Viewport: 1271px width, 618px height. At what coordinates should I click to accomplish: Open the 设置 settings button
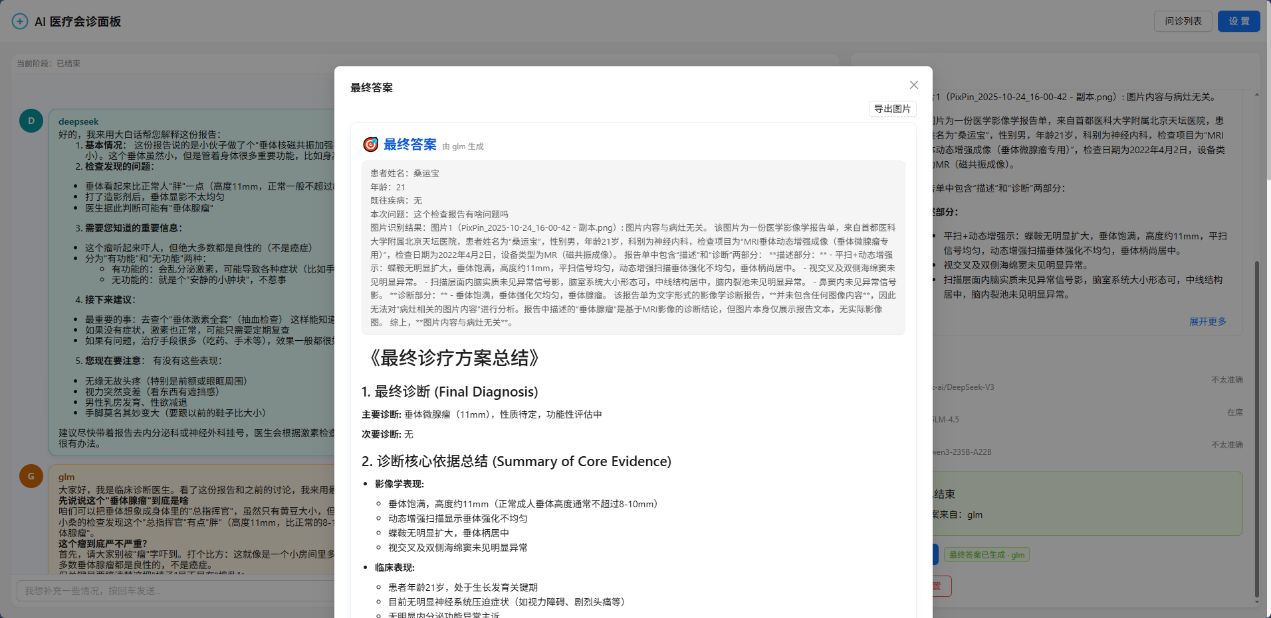tap(1238, 21)
